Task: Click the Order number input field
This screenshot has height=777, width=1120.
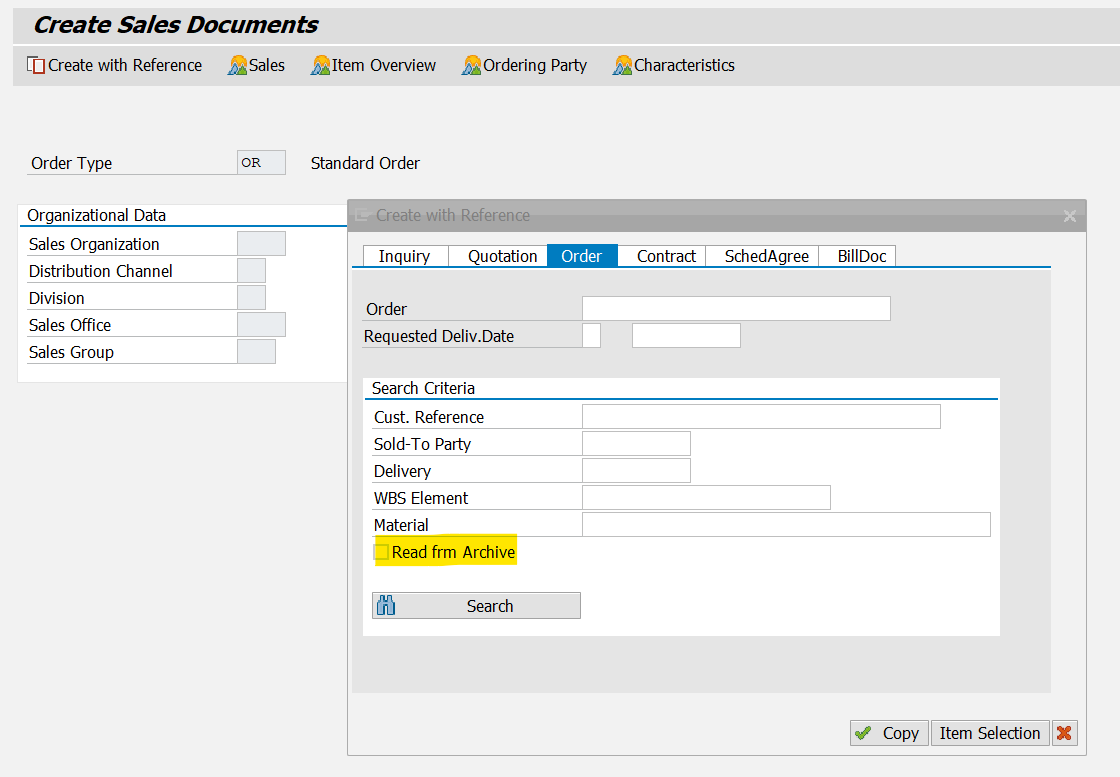Action: point(736,309)
